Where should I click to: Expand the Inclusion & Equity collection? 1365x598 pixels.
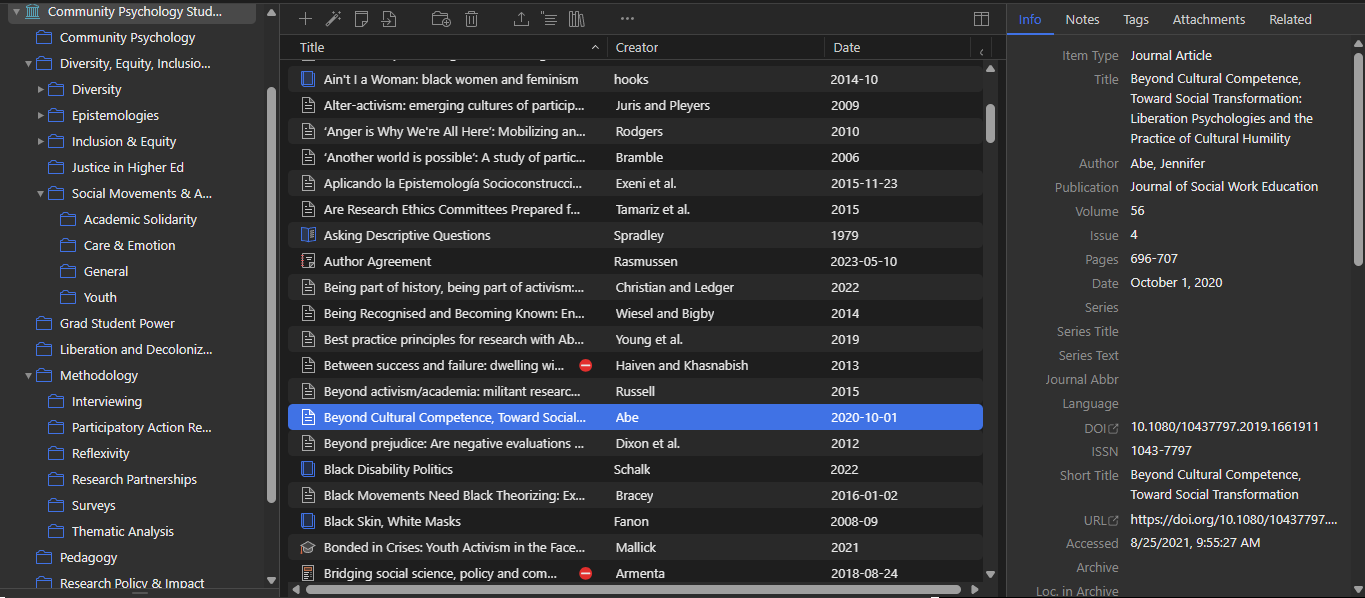[x=41, y=141]
